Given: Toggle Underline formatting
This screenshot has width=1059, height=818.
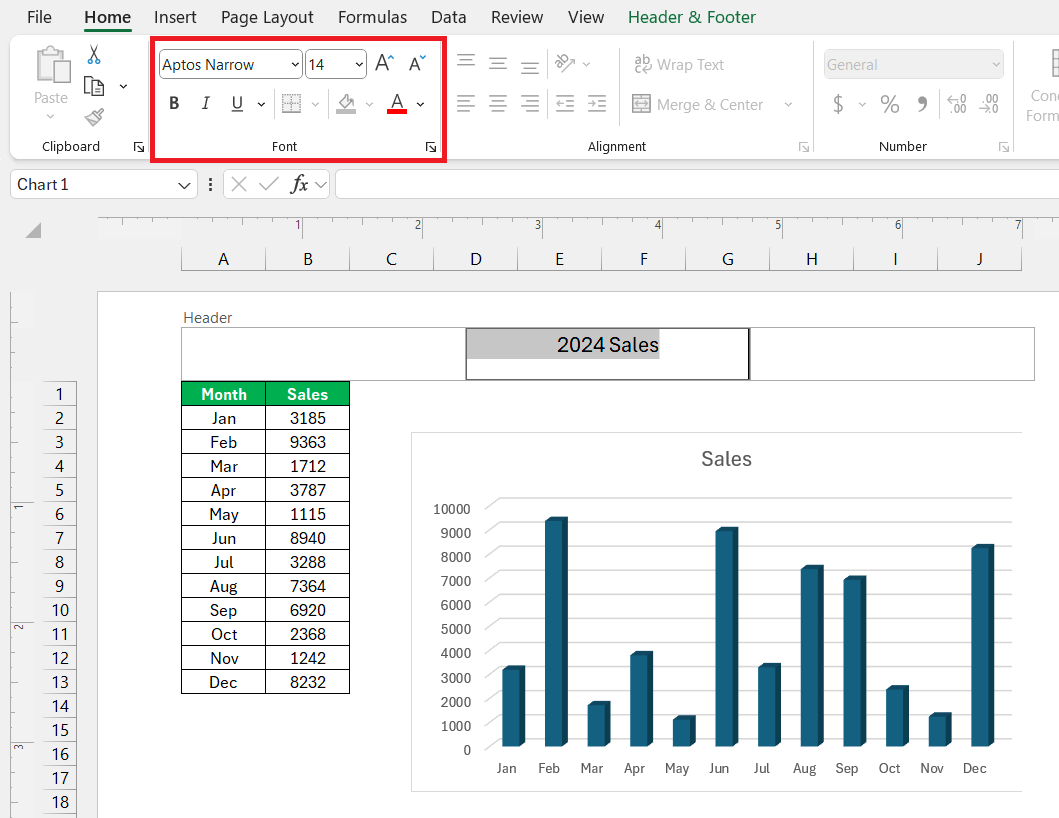Looking at the screenshot, I should tap(237, 103).
